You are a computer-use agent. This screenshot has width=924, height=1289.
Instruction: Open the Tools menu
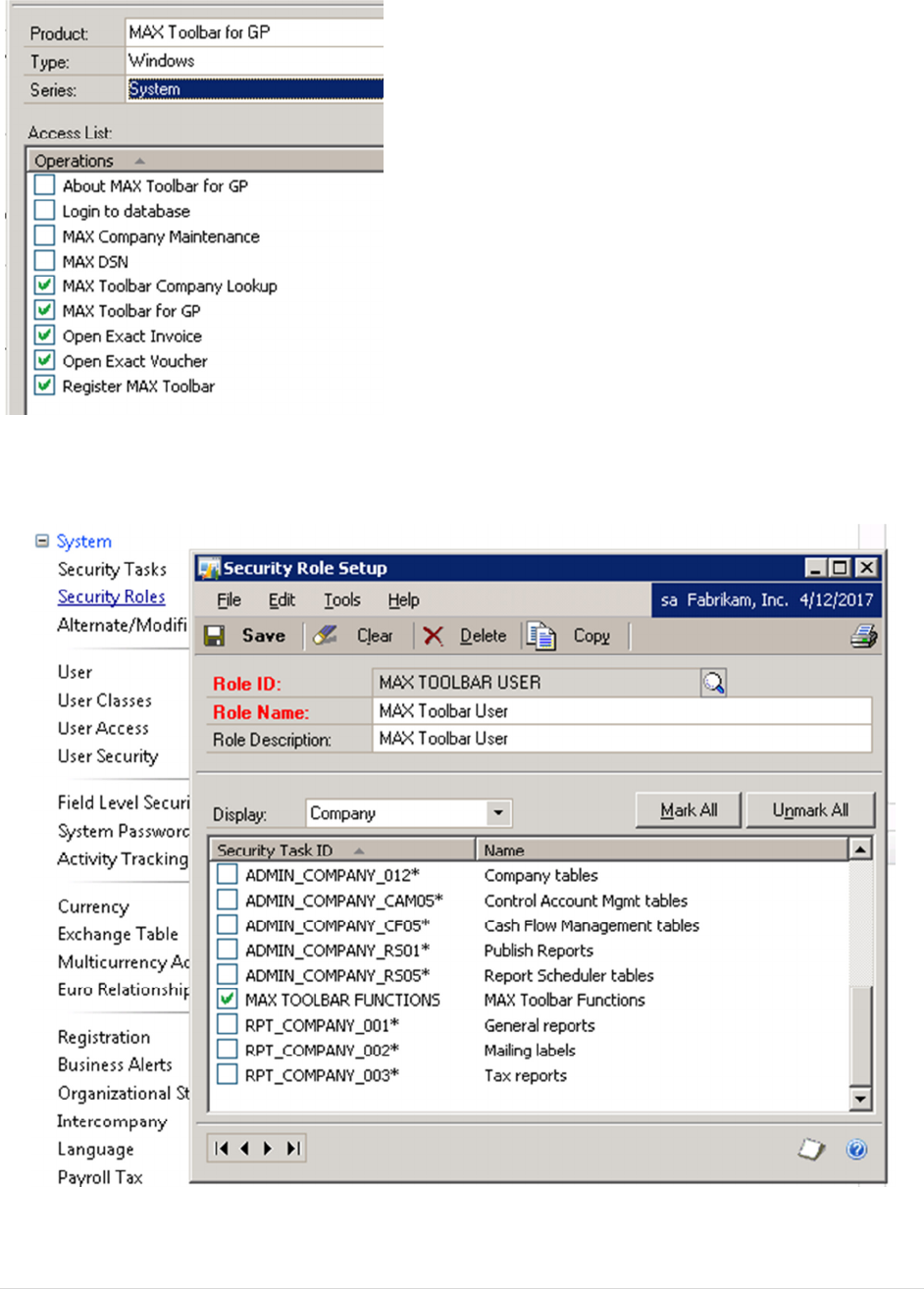pyautogui.click(x=342, y=600)
